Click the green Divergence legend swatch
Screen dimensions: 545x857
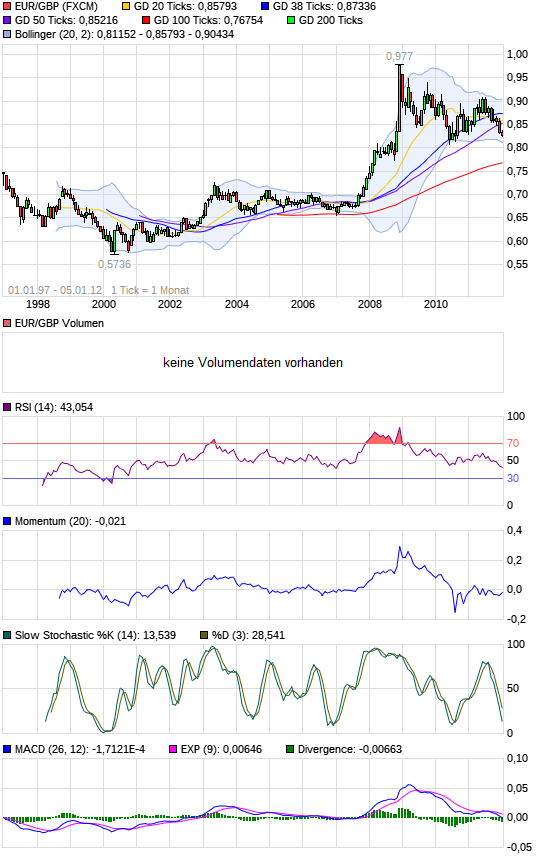tap(290, 749)
